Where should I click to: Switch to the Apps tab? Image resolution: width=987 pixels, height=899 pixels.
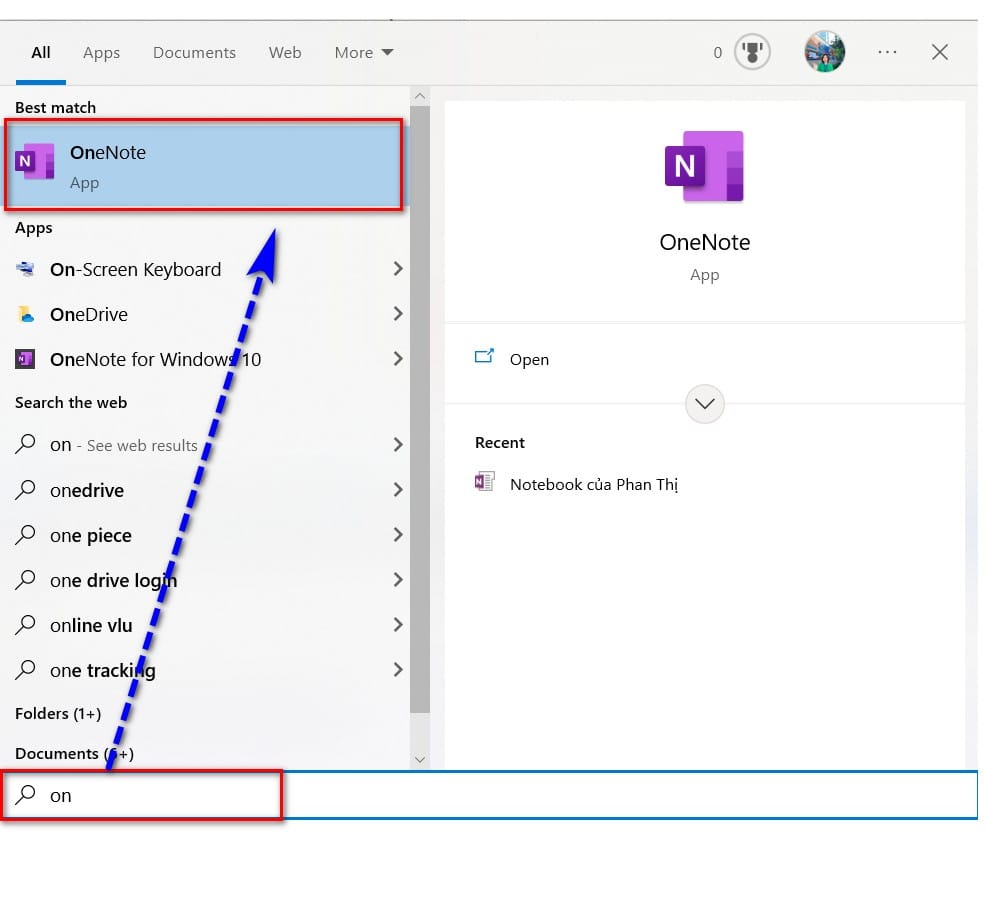101,52
